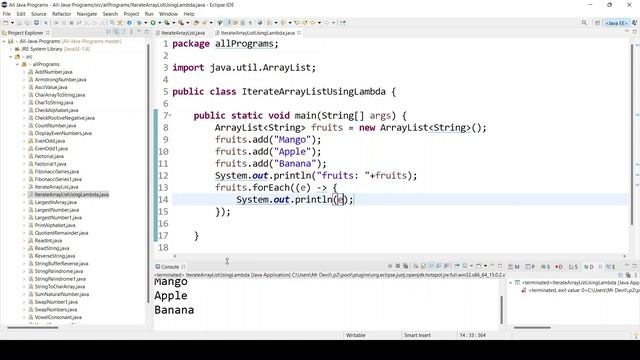This screenshot has height=360, width=640.
Task: Select CheckPositiveNegative.java file
Action: coord(64,118)
